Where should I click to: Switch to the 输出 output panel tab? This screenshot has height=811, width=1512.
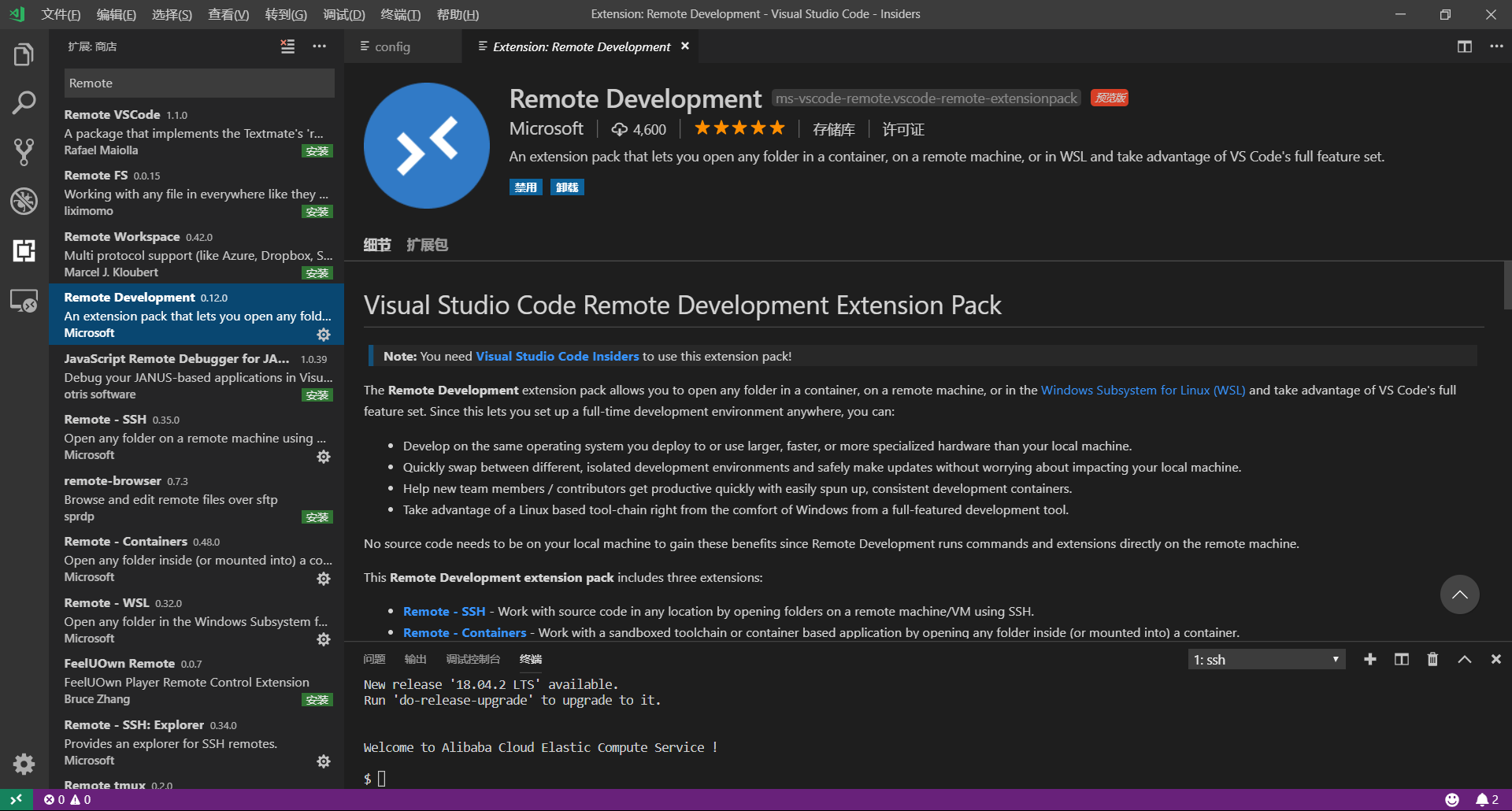[x=415, y=659]
